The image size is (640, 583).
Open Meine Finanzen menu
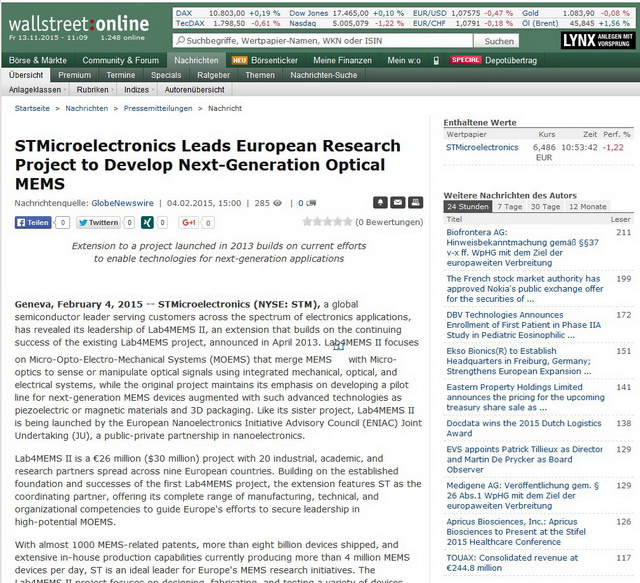(342, 60)
